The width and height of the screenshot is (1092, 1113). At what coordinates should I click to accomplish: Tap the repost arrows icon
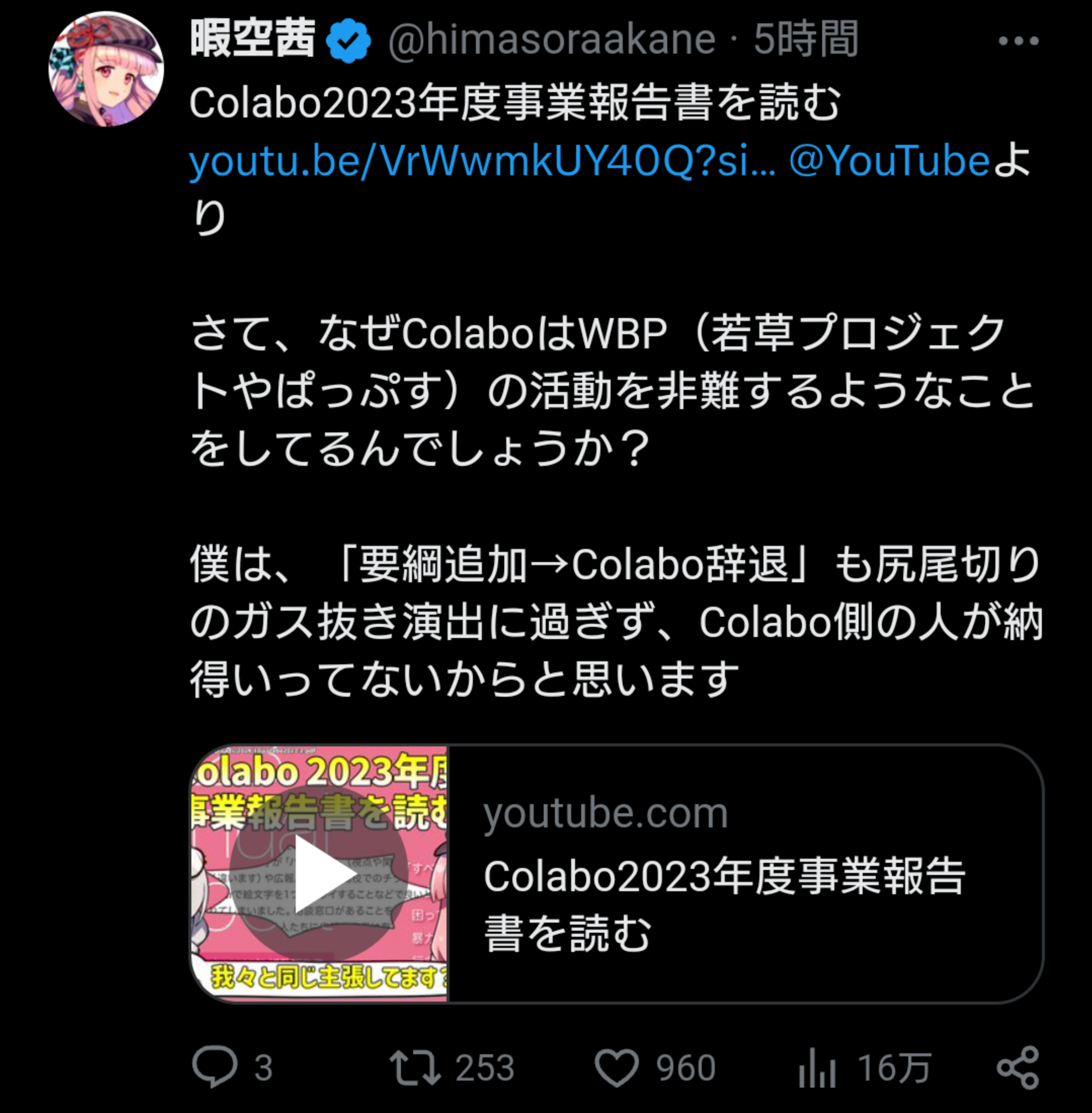415,1067
